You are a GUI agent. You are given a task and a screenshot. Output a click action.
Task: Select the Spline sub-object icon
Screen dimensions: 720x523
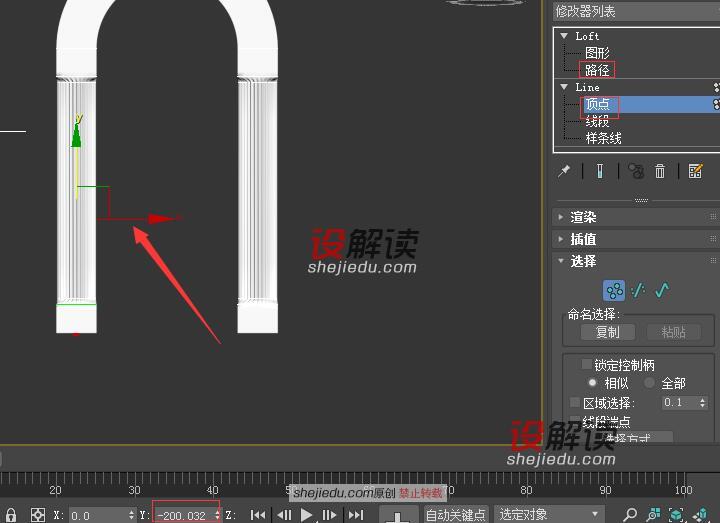662,290
